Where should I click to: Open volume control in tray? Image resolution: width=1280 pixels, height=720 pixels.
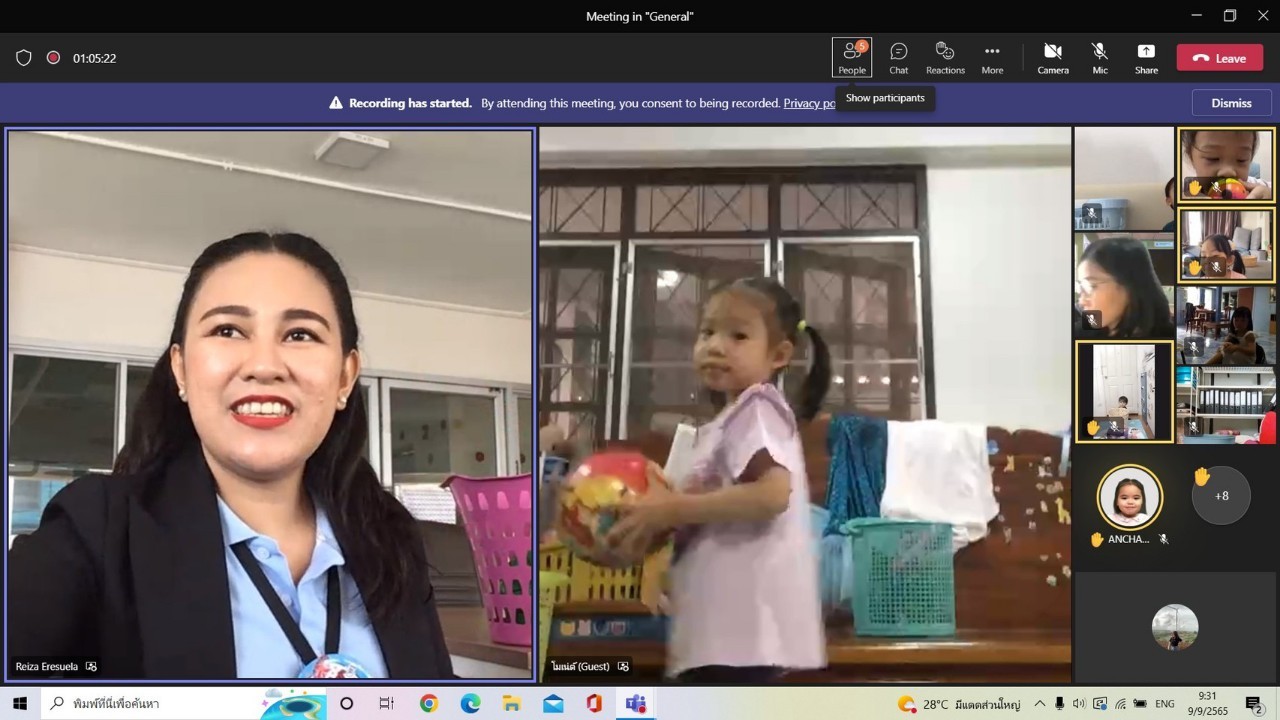(x=1080, y=704)
